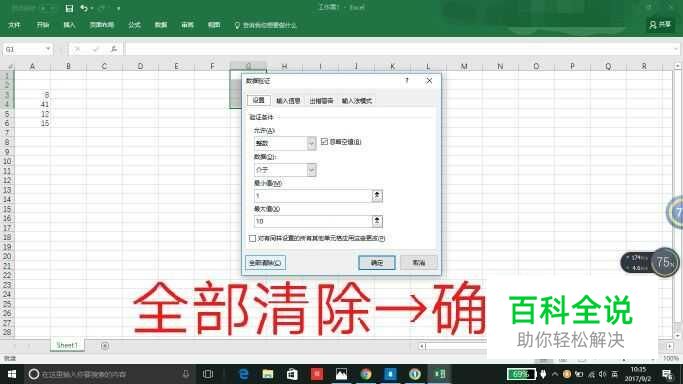The height and width of the screenshot is (384, 683).
Task: Click the Insert Function fx icon
Action: click(x=114, y=49)
